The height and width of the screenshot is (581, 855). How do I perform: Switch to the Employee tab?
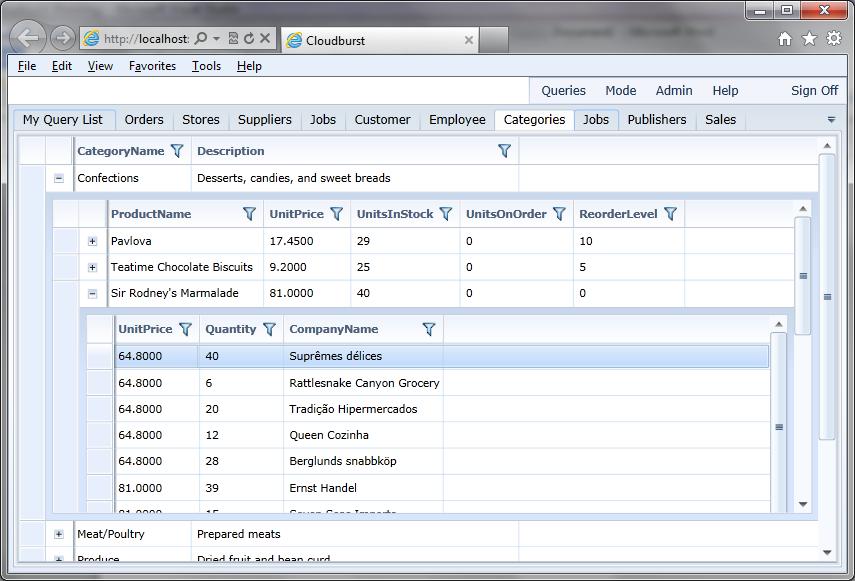pos(457,120)
